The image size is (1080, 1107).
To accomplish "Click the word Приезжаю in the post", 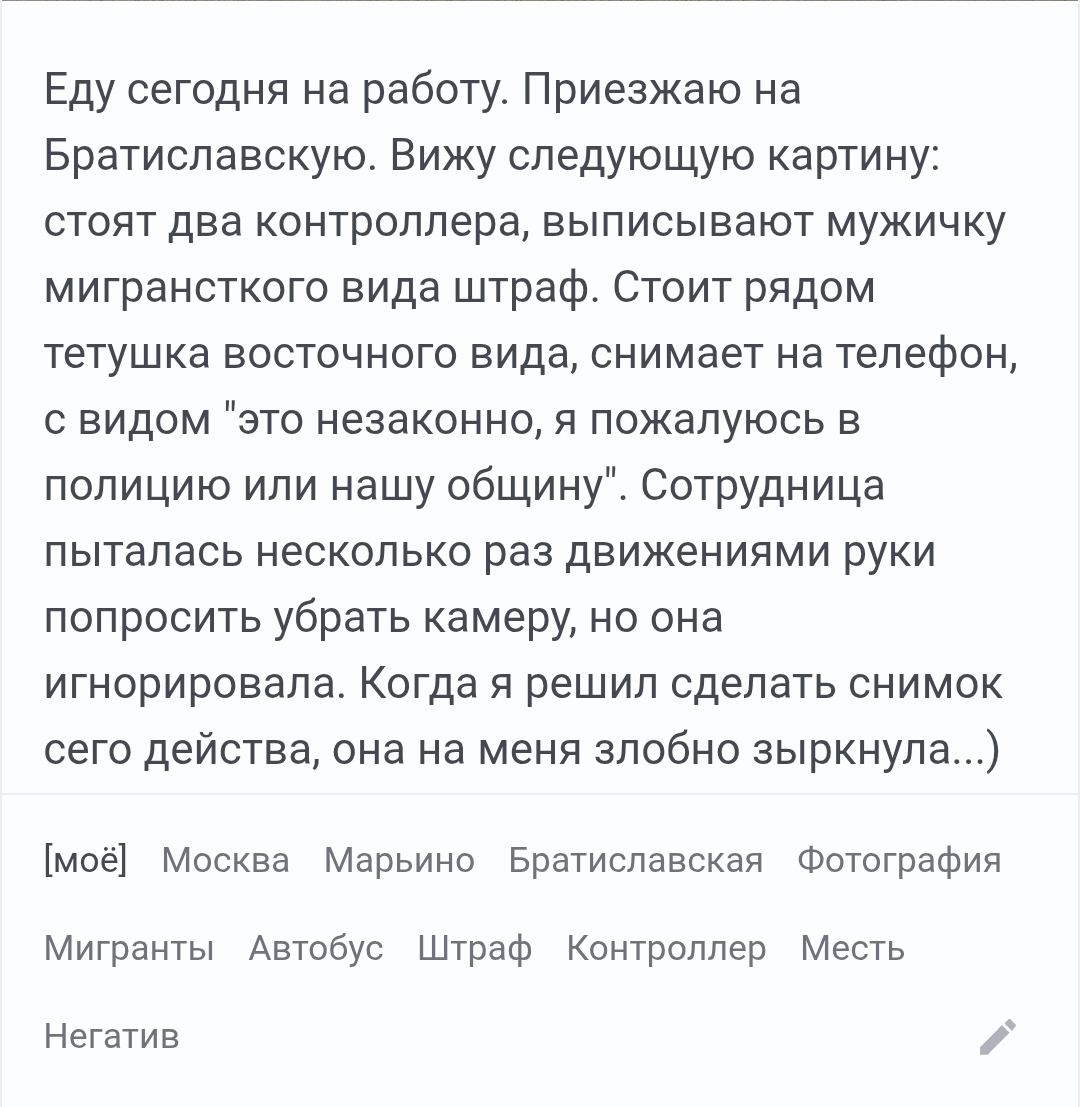I will [632, 90].
